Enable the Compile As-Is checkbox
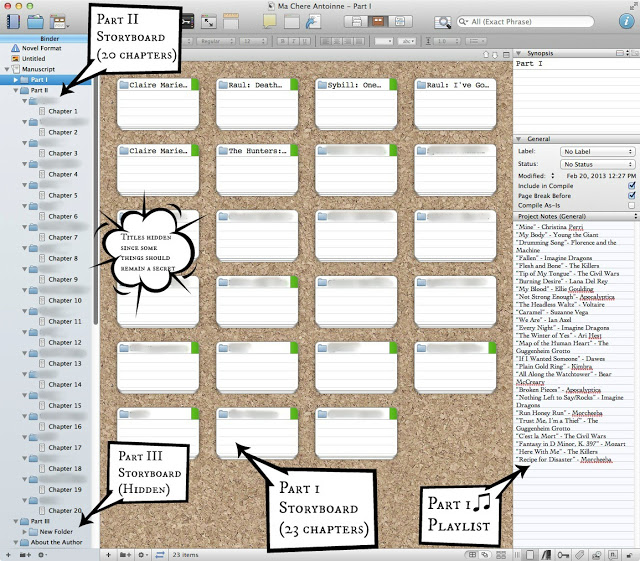The width and height of the screenshot is (640, 561). click(x=630, y=205)
